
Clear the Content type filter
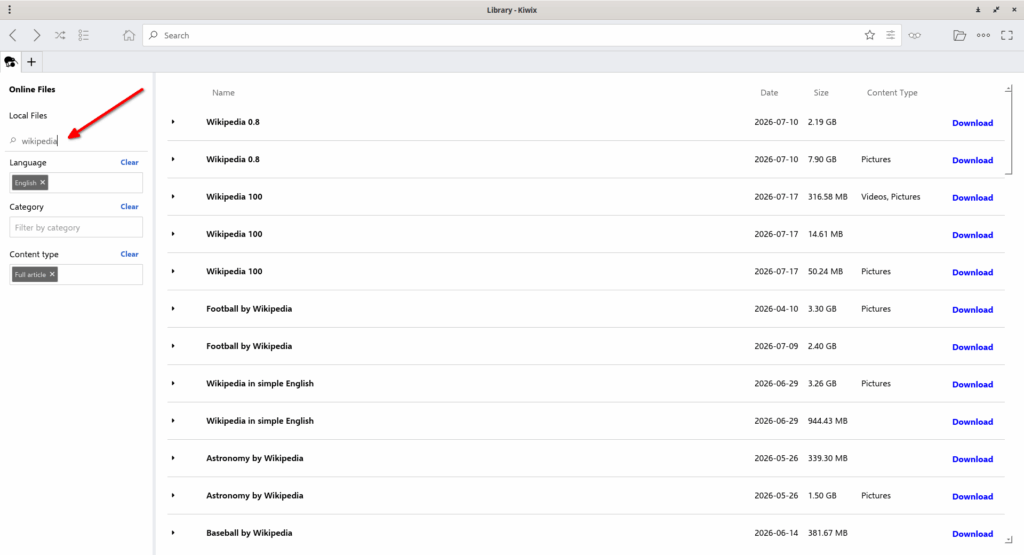coord(129,254)
